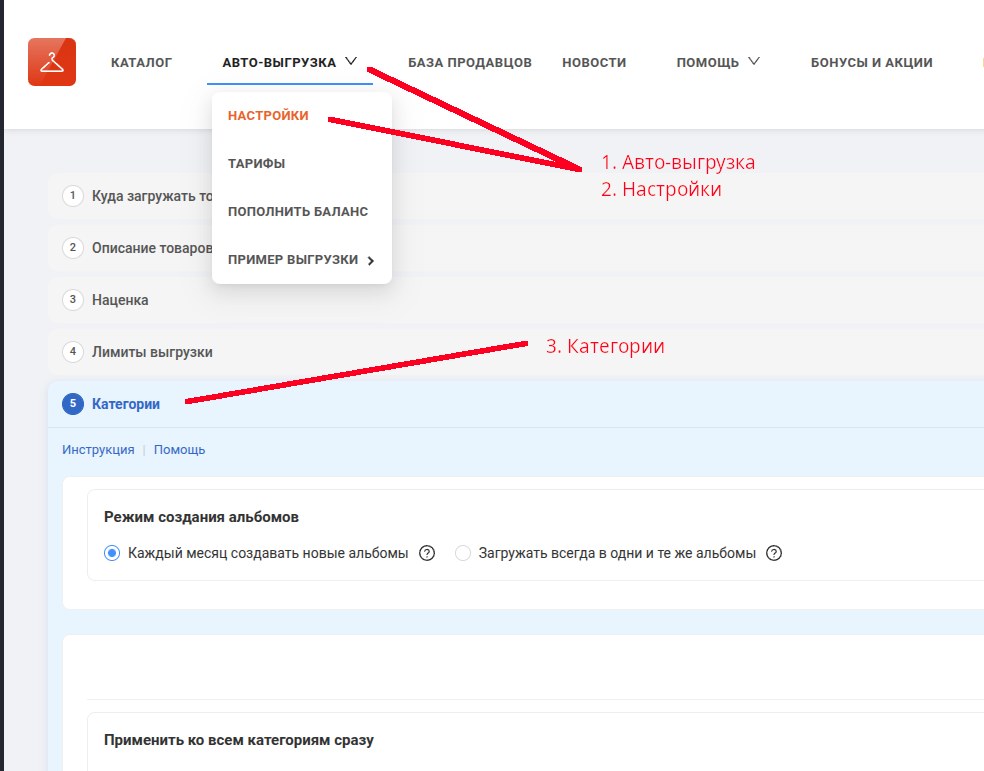Open 'Бонусы и акции' navigation item
The image size is (984, 771).
(872, 62)
